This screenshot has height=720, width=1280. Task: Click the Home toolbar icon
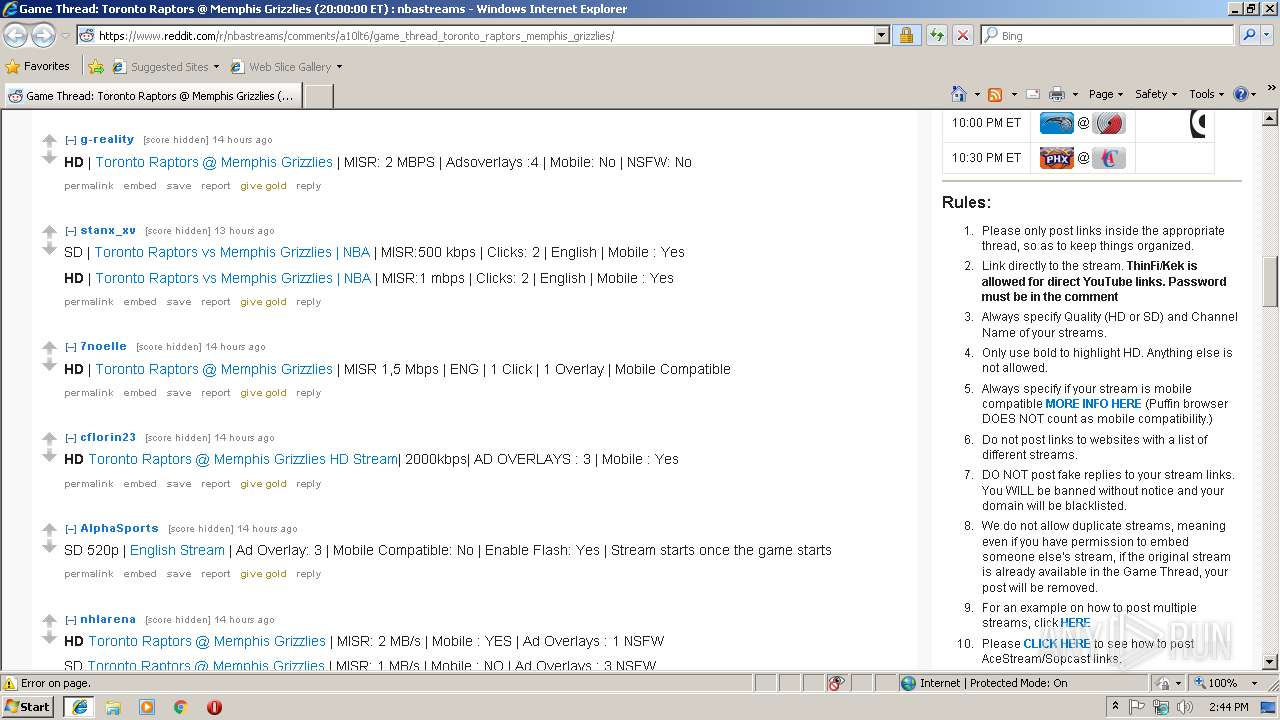click(958, 94)
